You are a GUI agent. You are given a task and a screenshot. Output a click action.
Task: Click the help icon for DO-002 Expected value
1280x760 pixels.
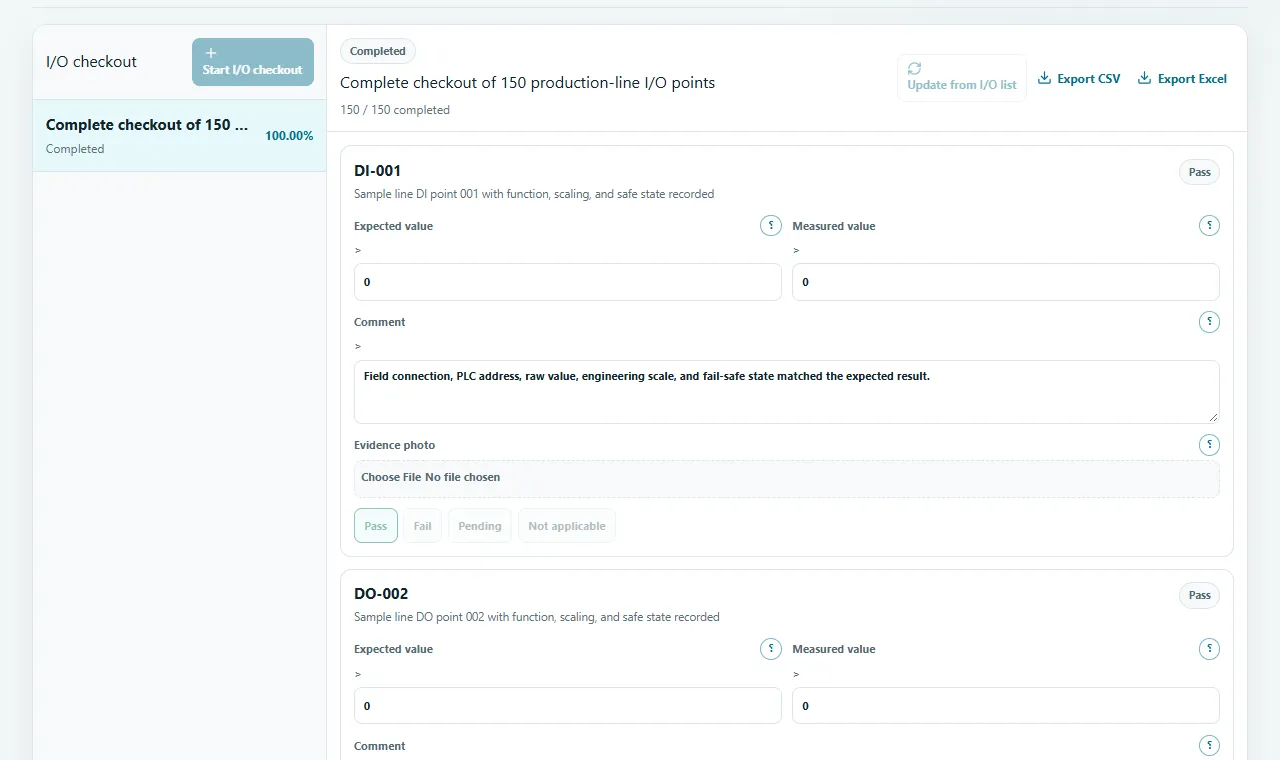click(x=771, y=649)
